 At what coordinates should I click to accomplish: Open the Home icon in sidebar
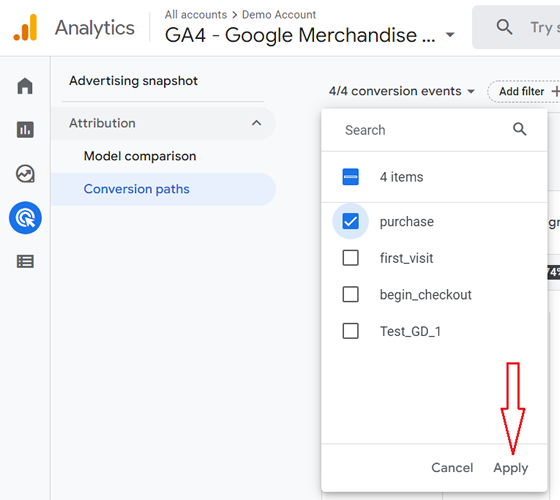click(25, 86)
